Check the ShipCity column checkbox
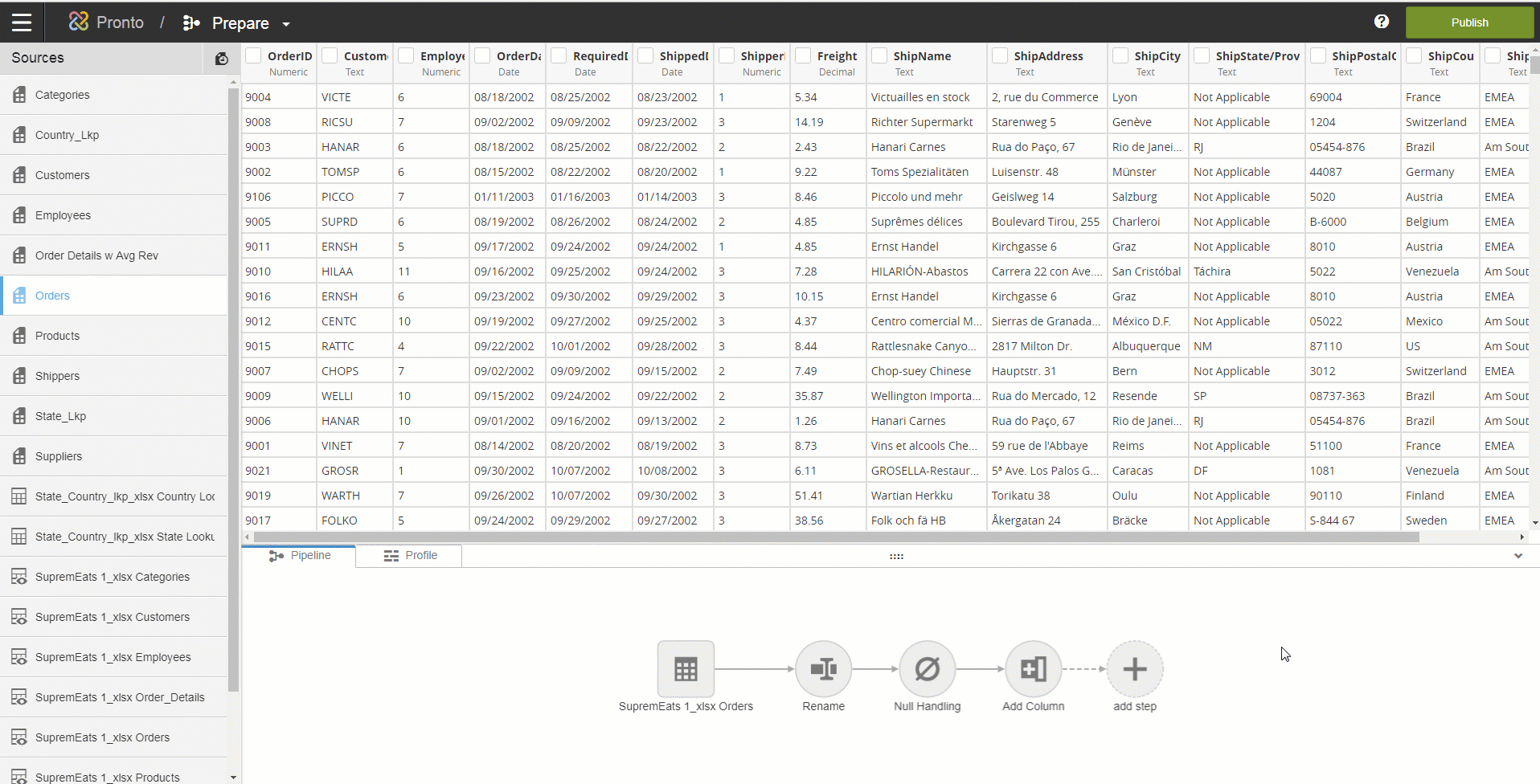 (1120, 55)
